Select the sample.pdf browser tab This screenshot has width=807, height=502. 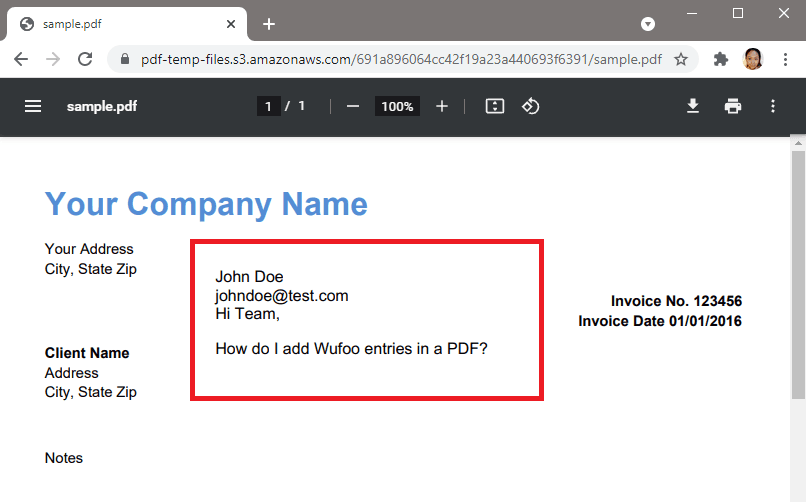[120, 24]
